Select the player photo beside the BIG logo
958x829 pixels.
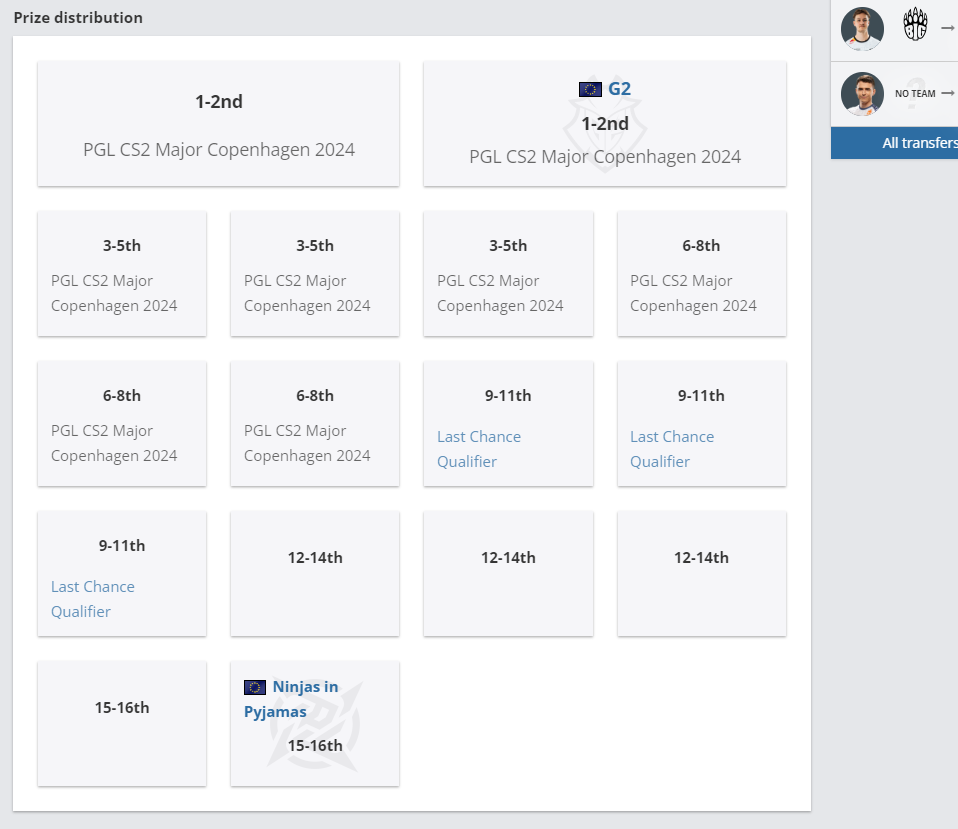(x=862, y=29)
